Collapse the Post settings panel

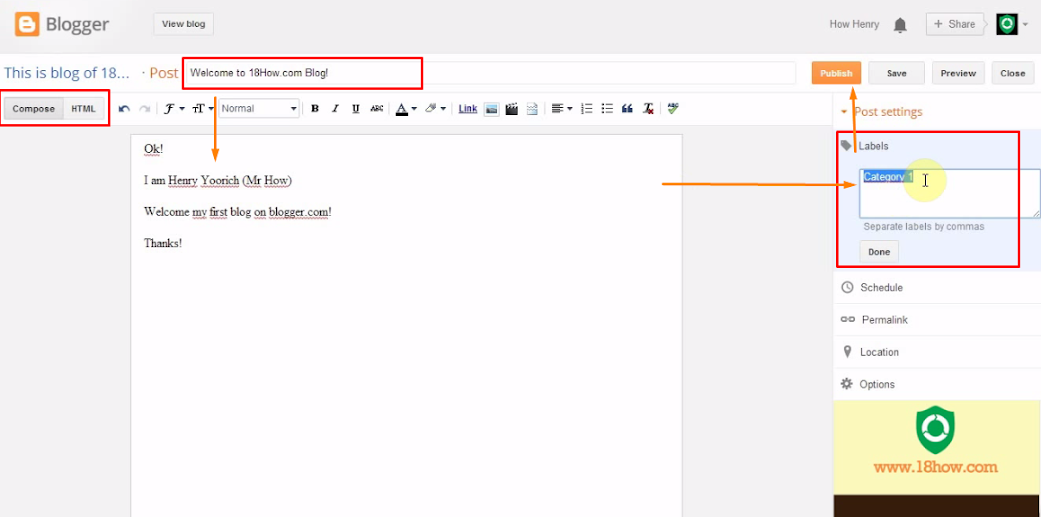[882, 112]
